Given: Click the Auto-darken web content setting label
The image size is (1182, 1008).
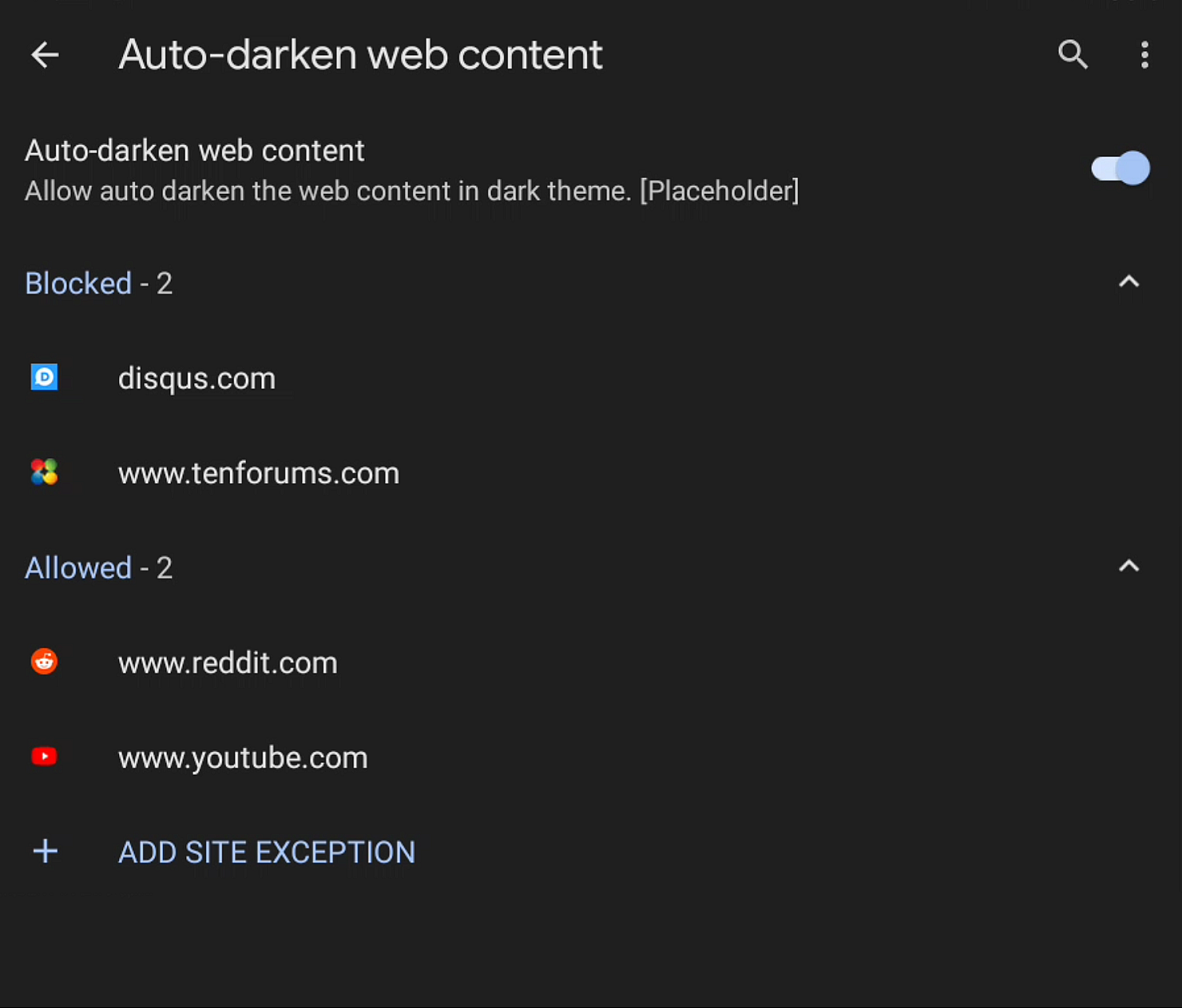Looking at the screenshot, I should pyautogui.click(x=195, y=151).
